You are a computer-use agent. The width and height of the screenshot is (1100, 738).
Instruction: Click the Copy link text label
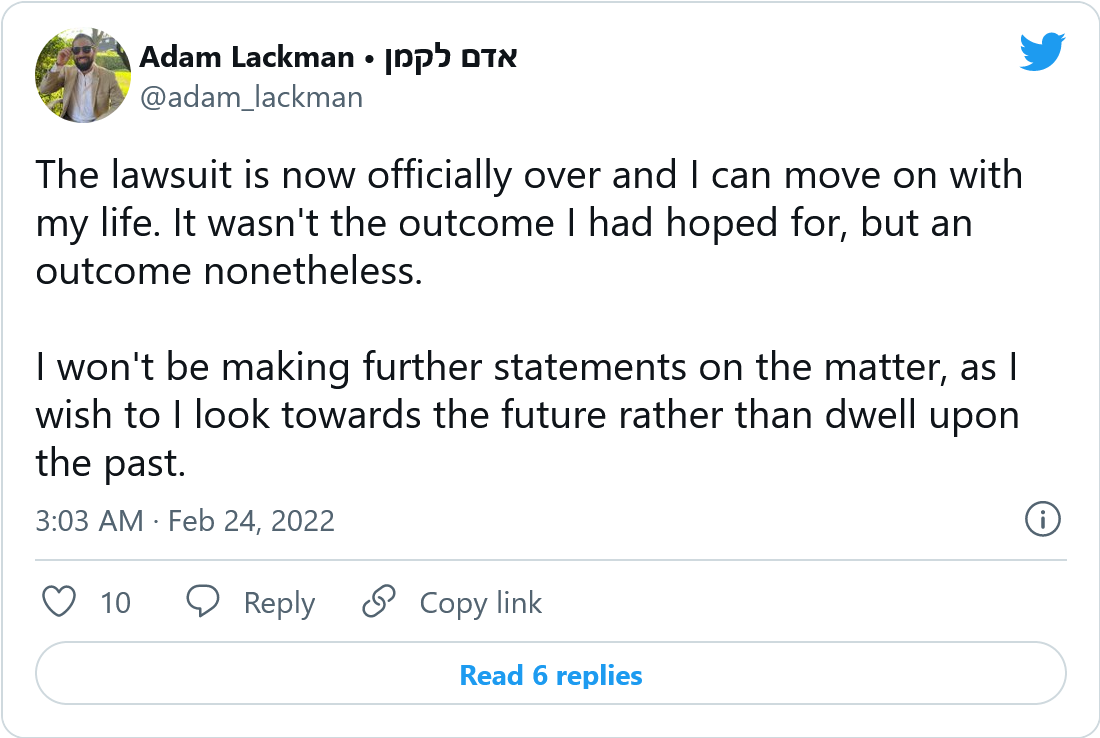point(480,603)
